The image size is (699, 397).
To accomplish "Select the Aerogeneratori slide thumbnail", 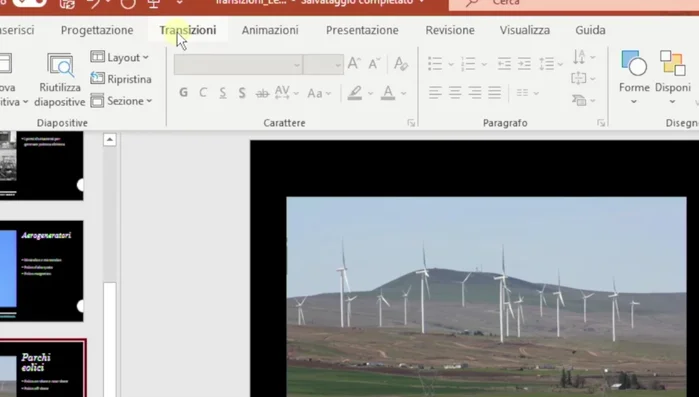I will point(41,270).
